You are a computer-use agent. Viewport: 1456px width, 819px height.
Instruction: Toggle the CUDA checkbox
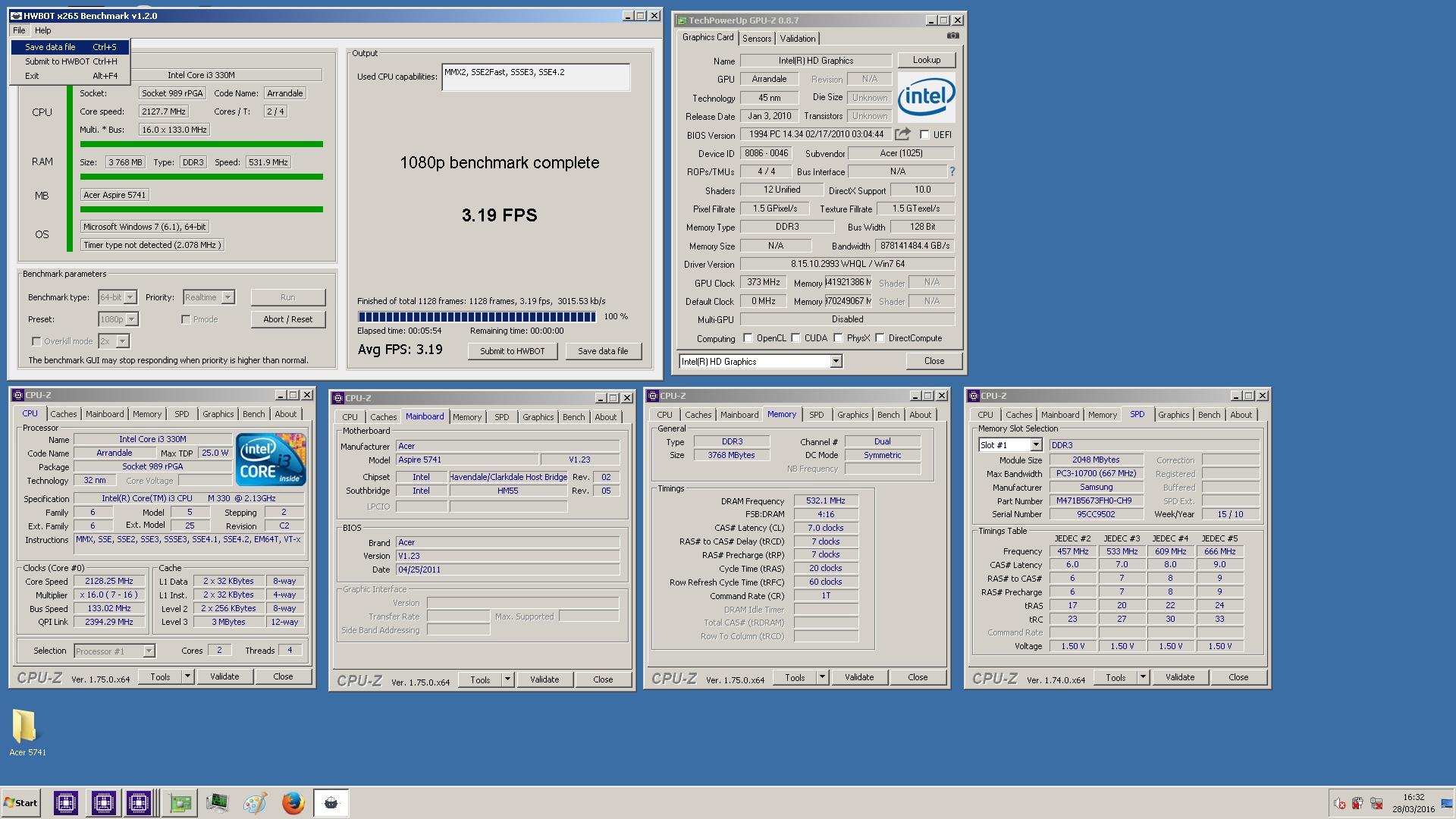795,338
